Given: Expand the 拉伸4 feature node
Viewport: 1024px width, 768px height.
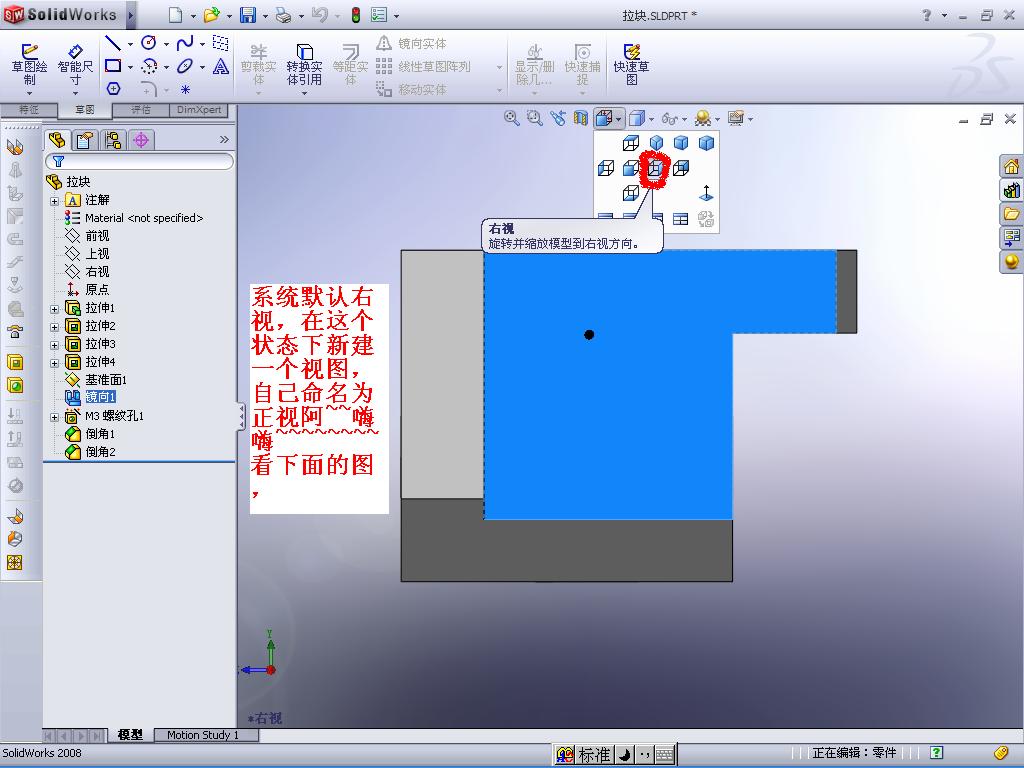Looking at the screenshot, I should (55, 362).
